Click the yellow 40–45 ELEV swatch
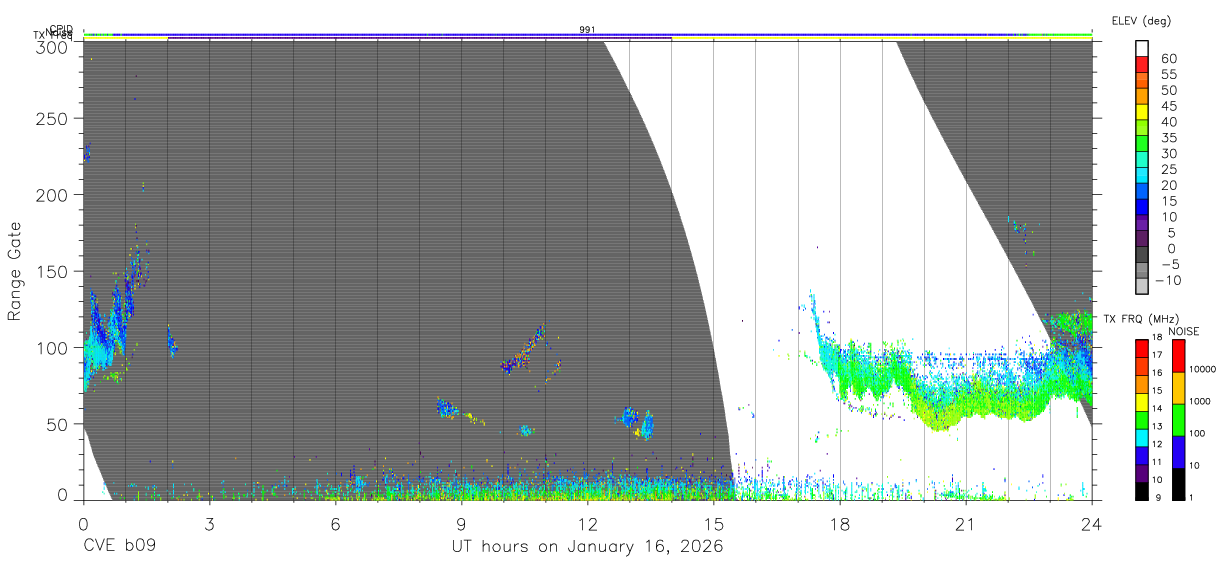The height and width of the screenshot is (567, 1228). point(1142,114)
